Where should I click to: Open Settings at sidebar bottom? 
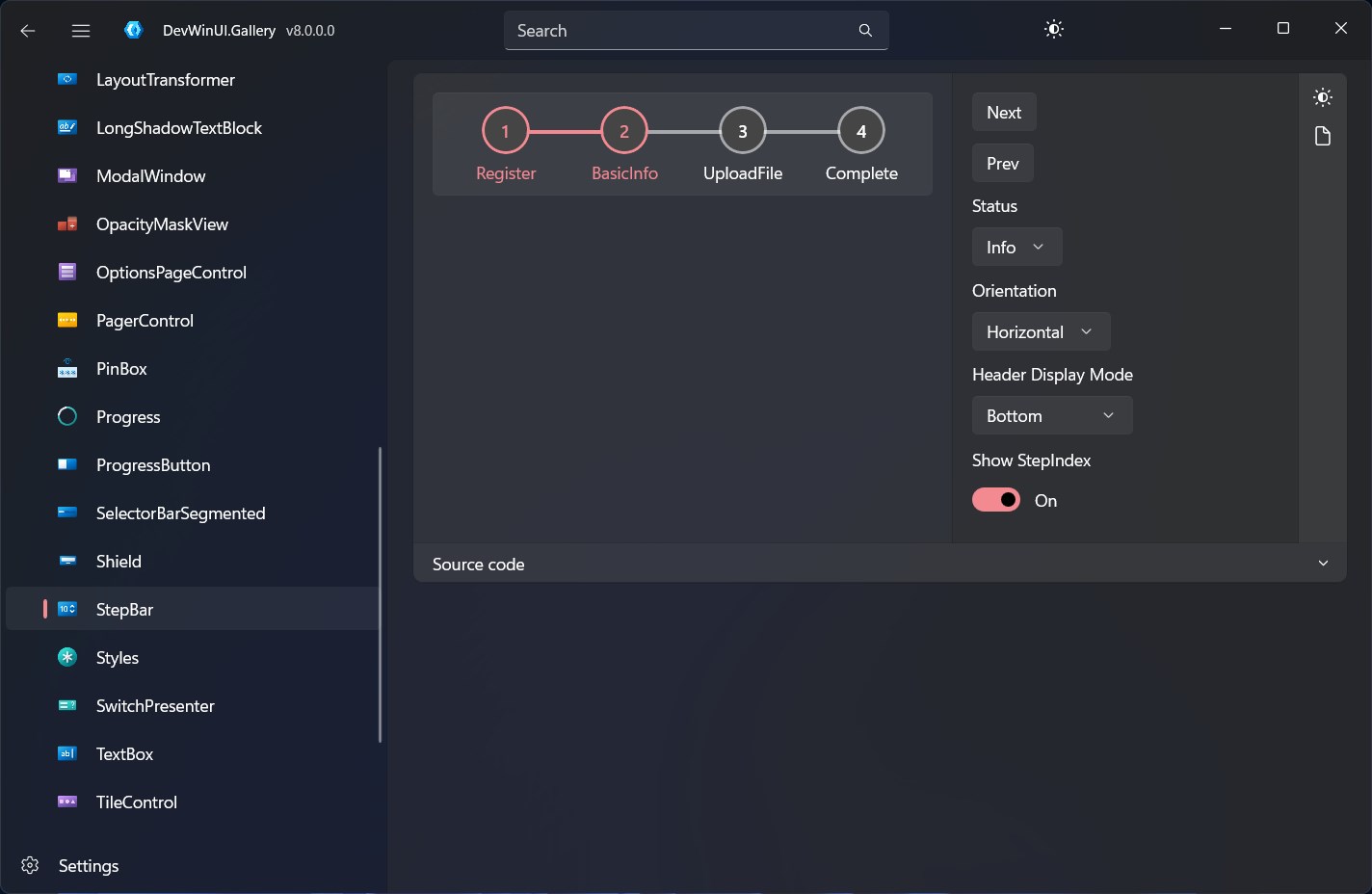193,865
